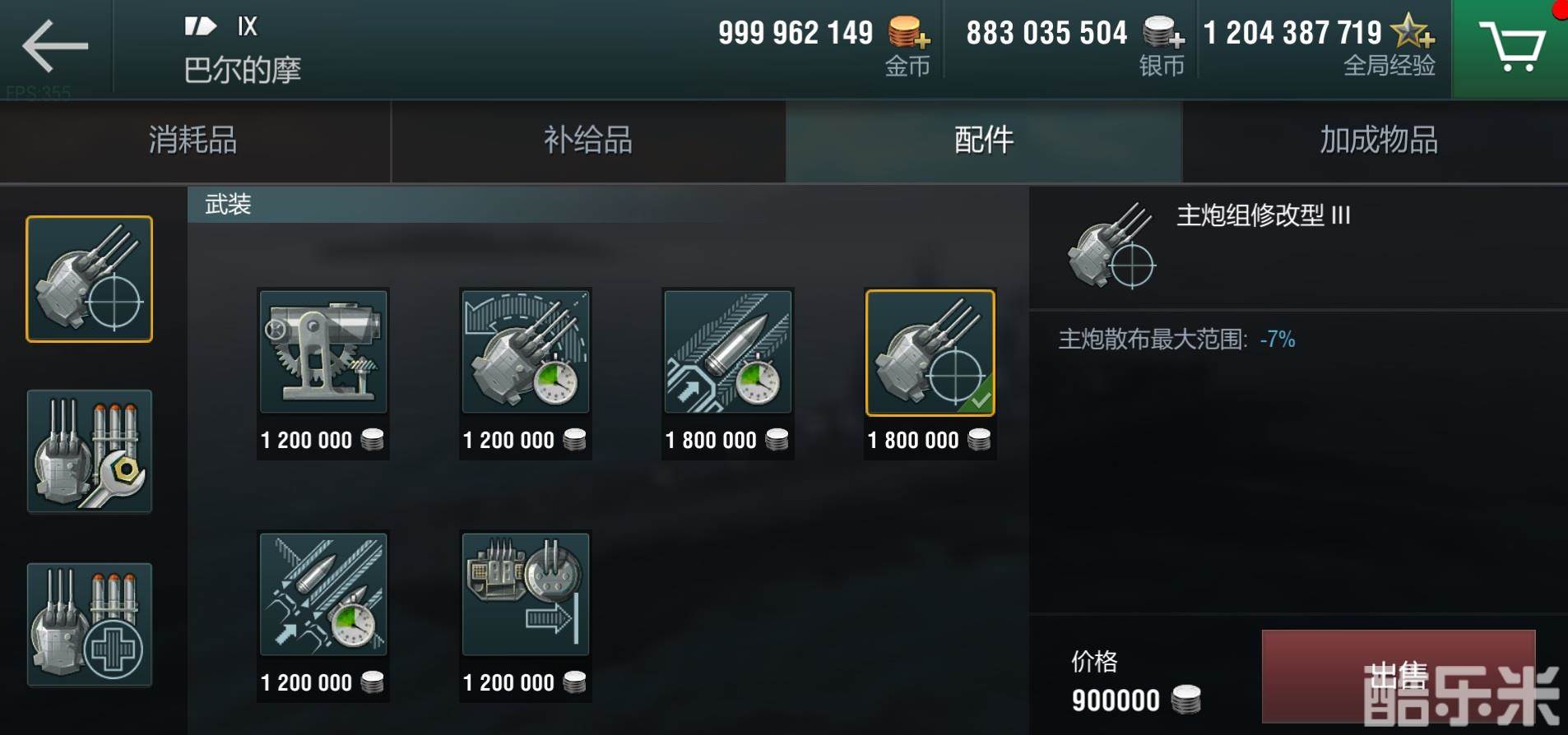Choose the turret rotation timer upgrade
1568x735 pixels.
coord(526,352)
